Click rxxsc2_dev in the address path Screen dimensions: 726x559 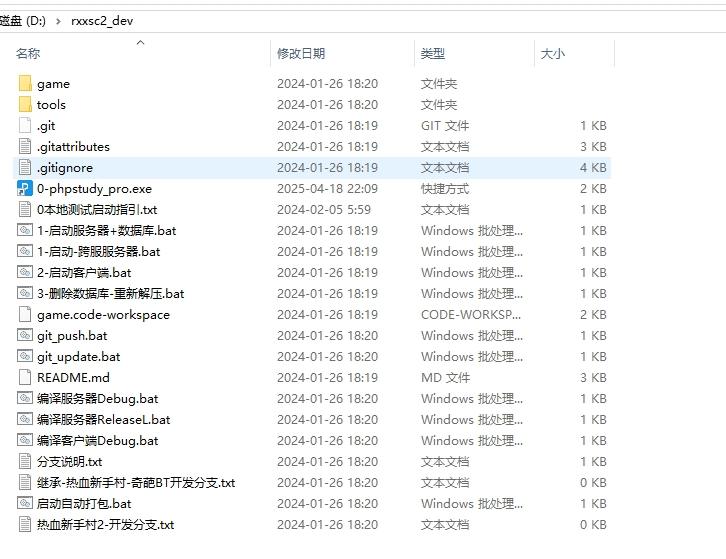pos(102,21)
